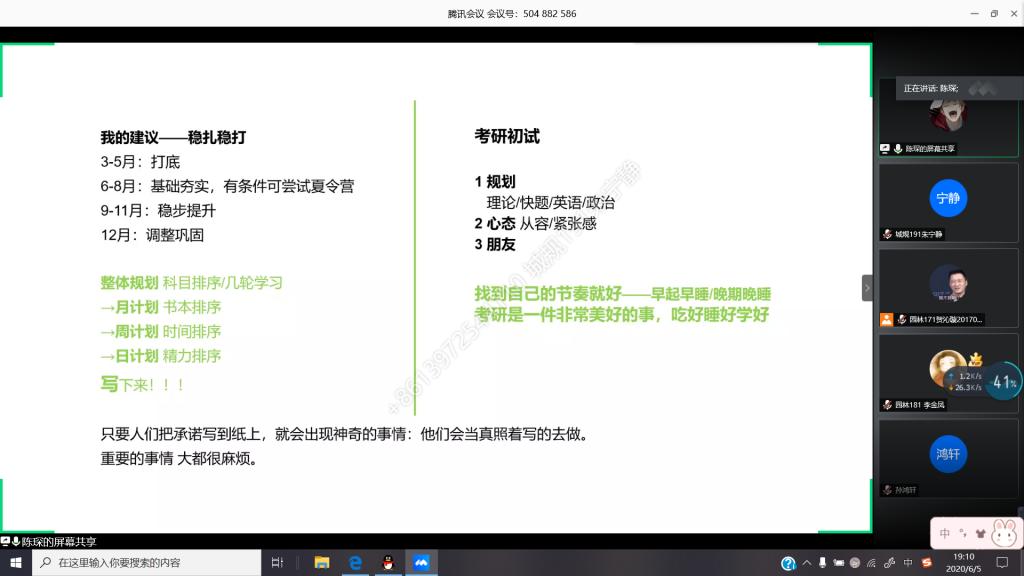Open File Explorer from the taskbar
The height and width of the screenshot is (576, 1024).
tap(322, 563)
